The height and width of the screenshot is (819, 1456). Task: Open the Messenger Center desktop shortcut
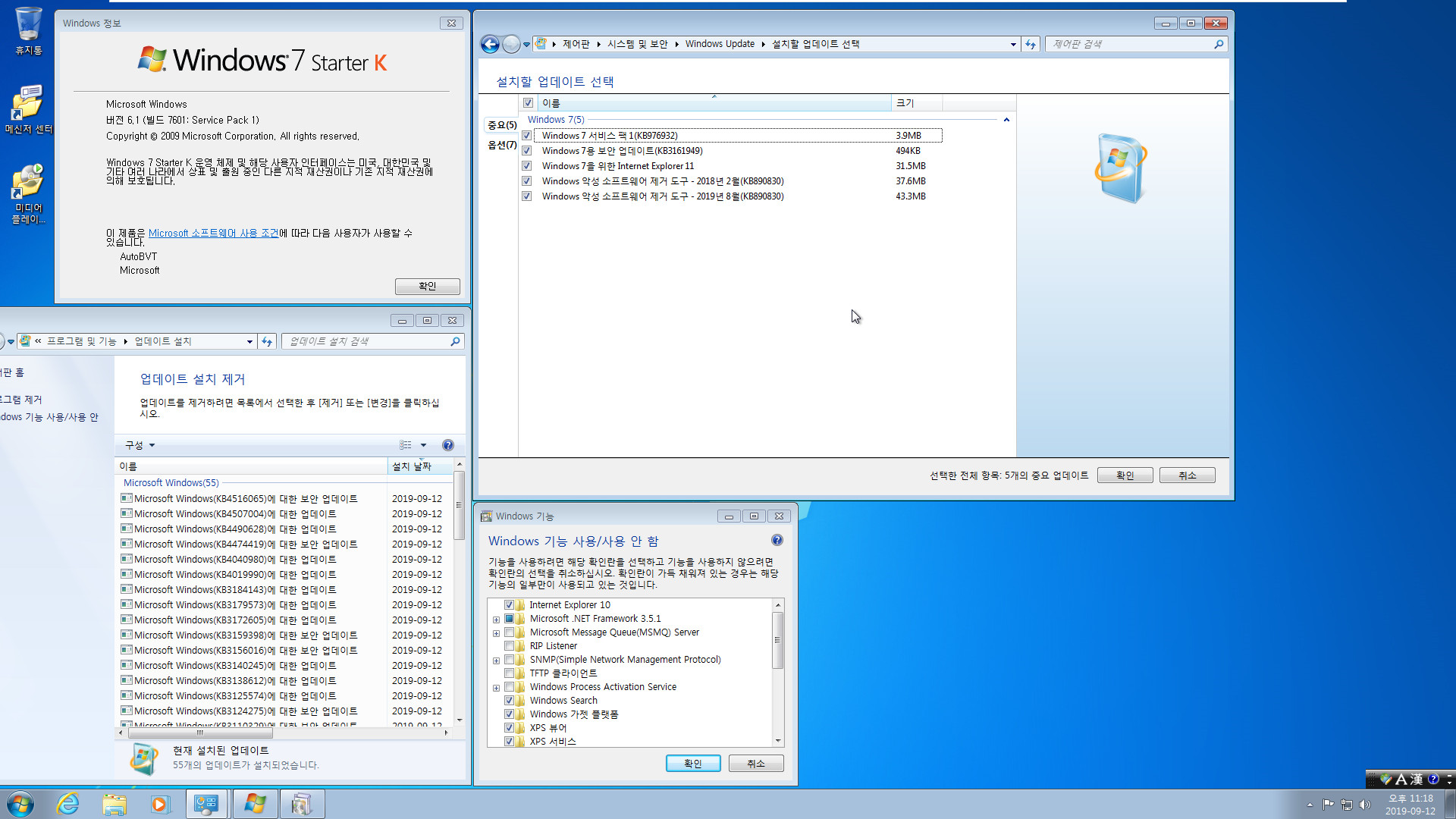coord(28,108)
